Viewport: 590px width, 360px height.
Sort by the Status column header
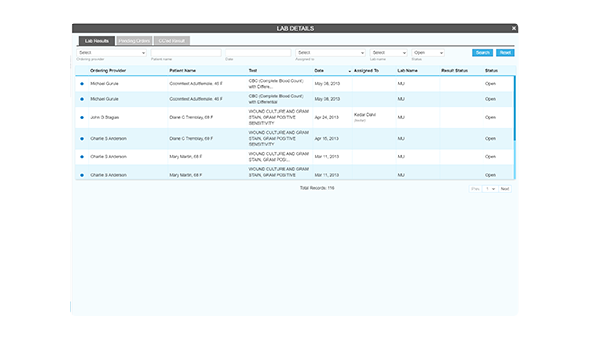click(x=491, y=70)
